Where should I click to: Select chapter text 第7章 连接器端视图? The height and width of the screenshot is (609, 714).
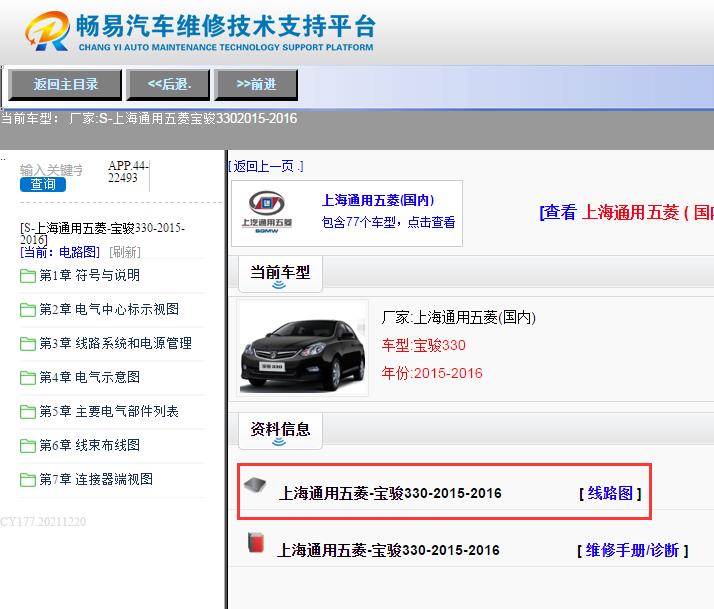pos(96,479)
